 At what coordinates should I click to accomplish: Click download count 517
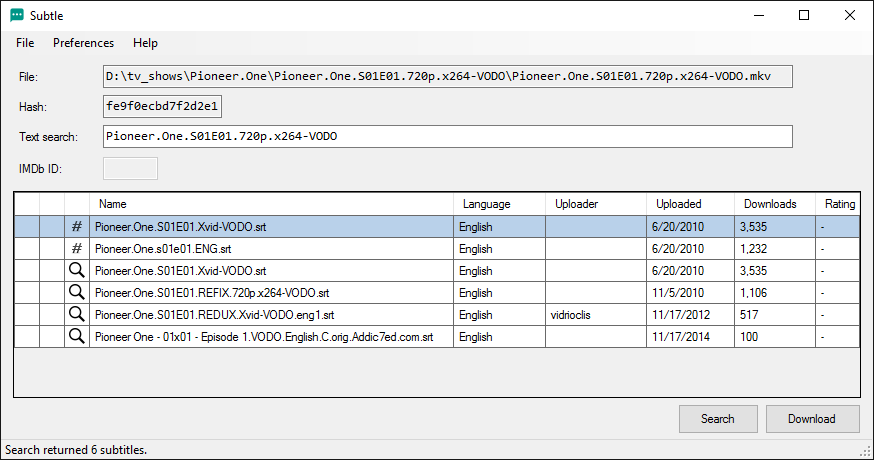pyautogui.click(x=749, y=315)
